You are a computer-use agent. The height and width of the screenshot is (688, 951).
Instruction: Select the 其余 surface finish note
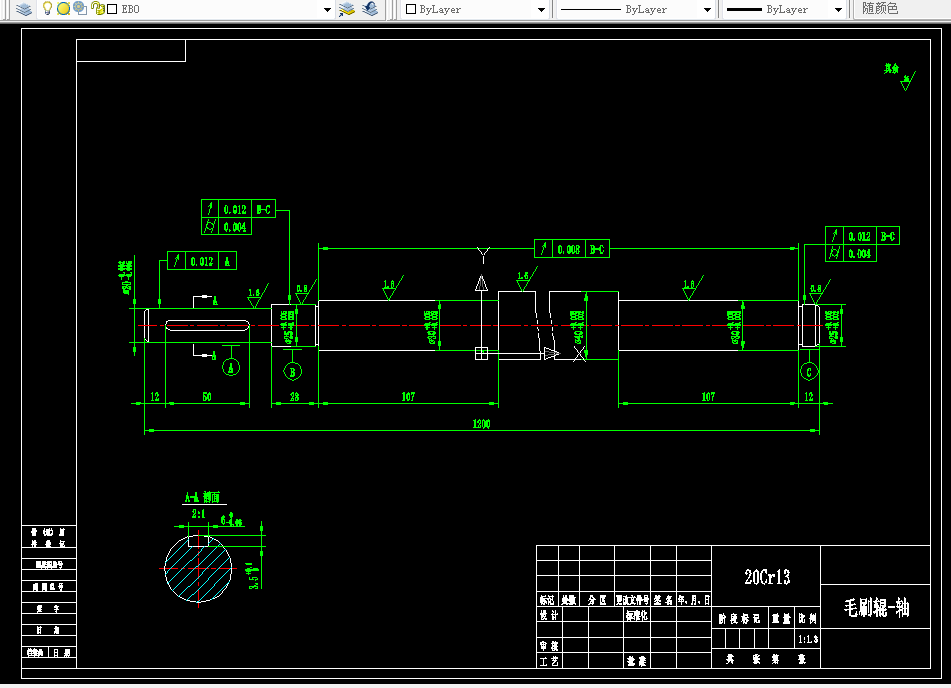tap(891, 69)
